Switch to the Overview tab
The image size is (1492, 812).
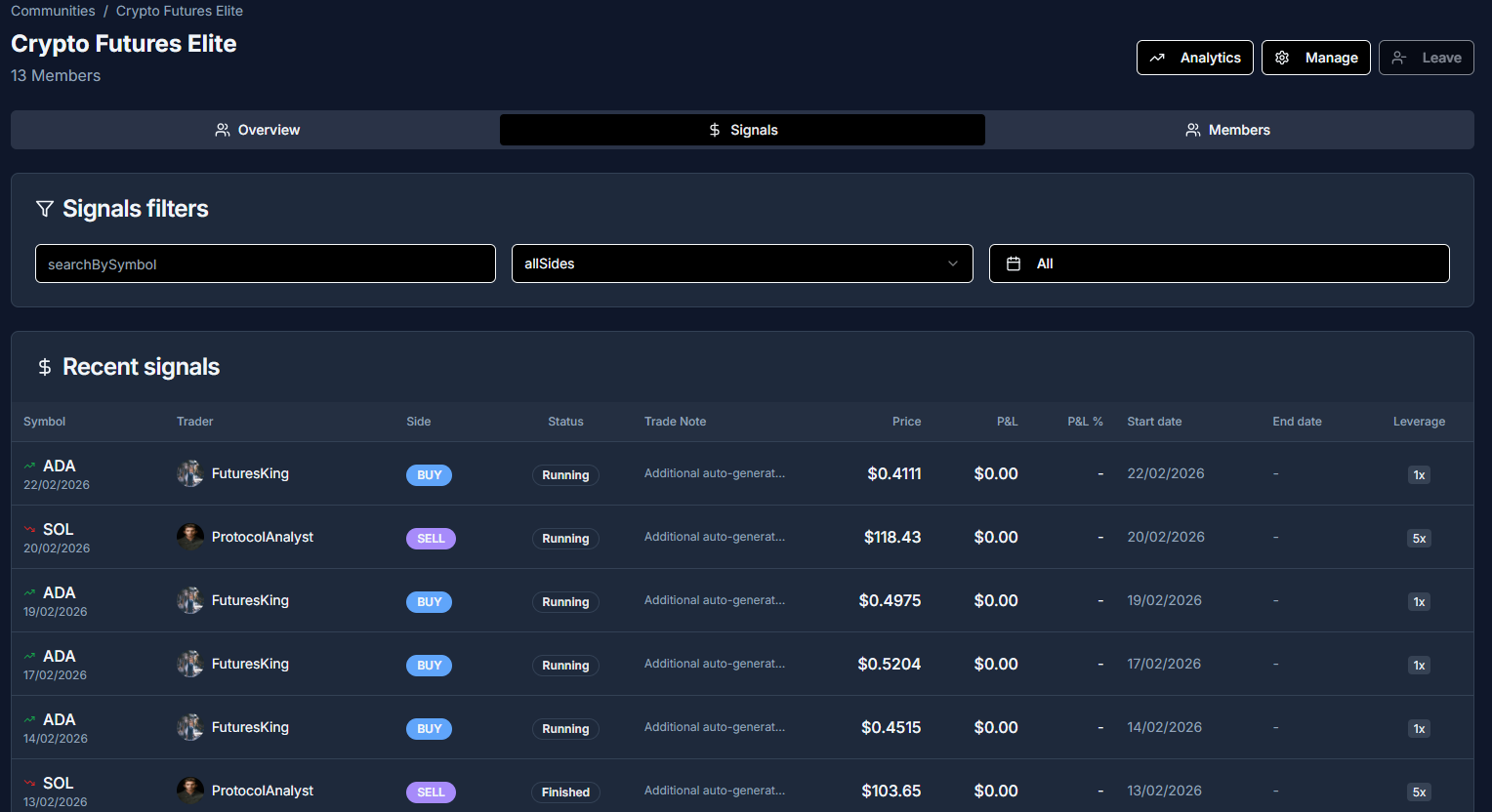click(x=257, y=129)
